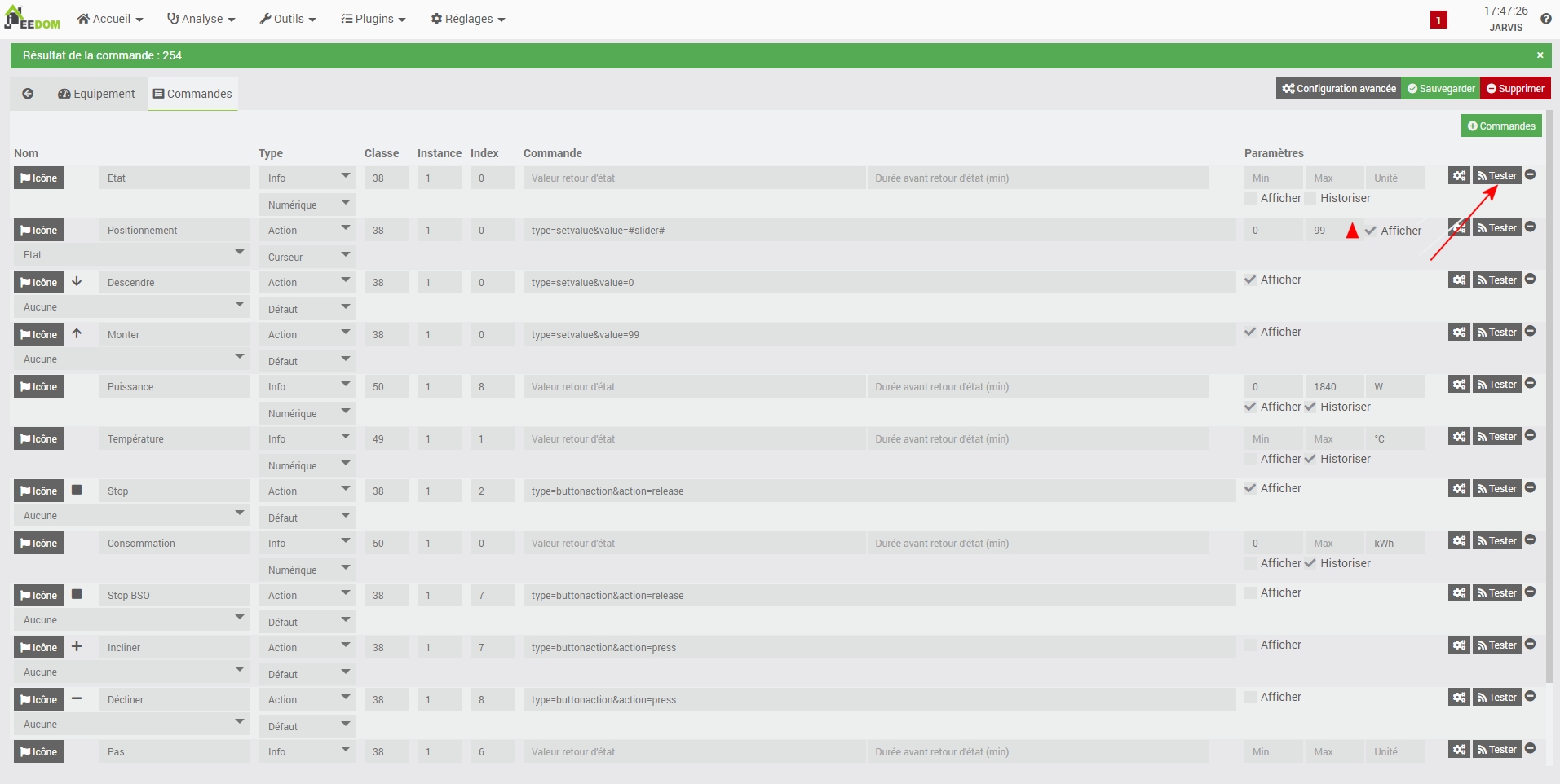Viewport: 1560px width, 784px height.
Task: Enable Afficher for the Incliner command
Action: 1250,645
